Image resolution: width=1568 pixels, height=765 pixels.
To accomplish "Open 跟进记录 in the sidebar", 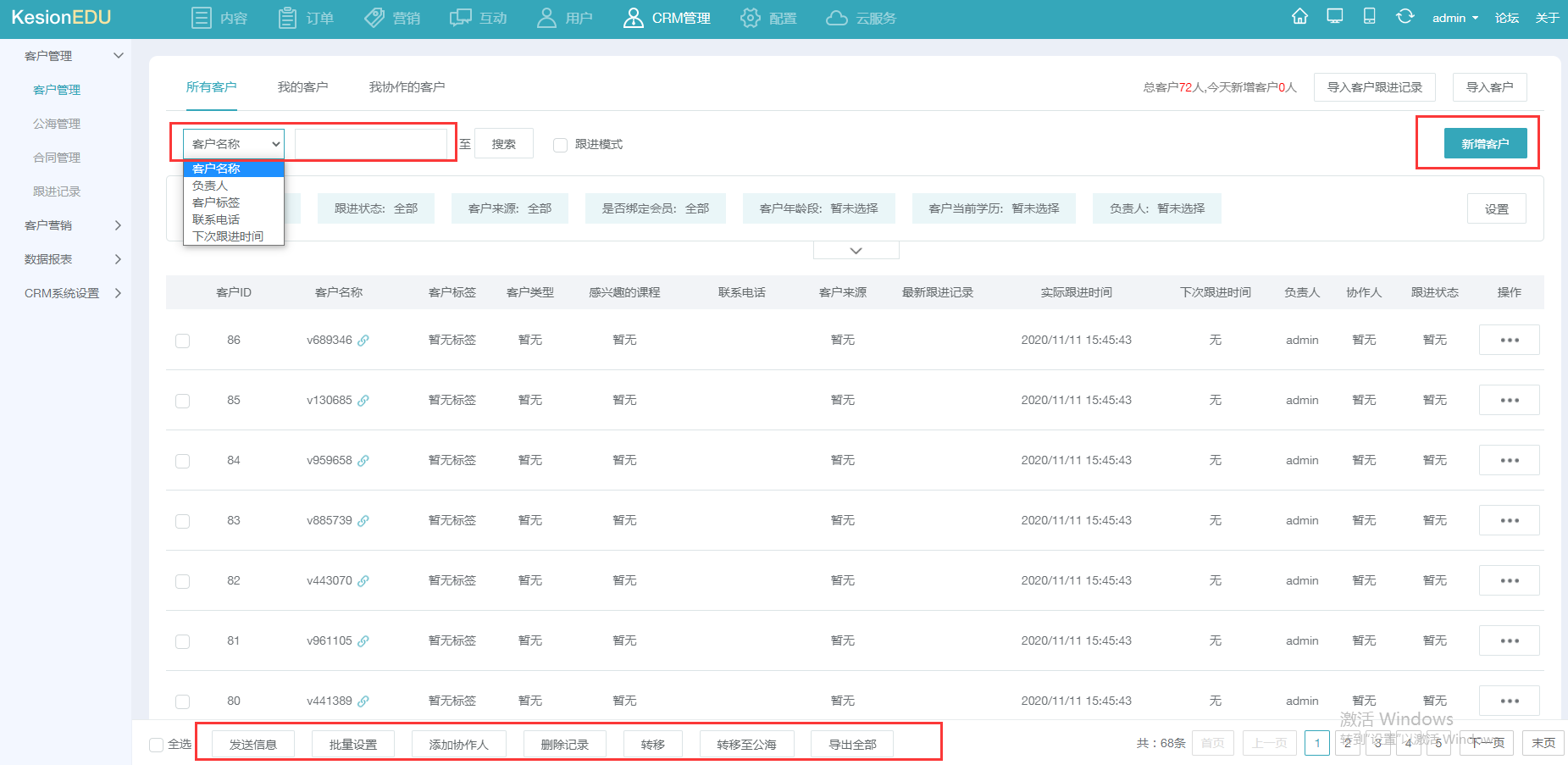I will point(57,191).
